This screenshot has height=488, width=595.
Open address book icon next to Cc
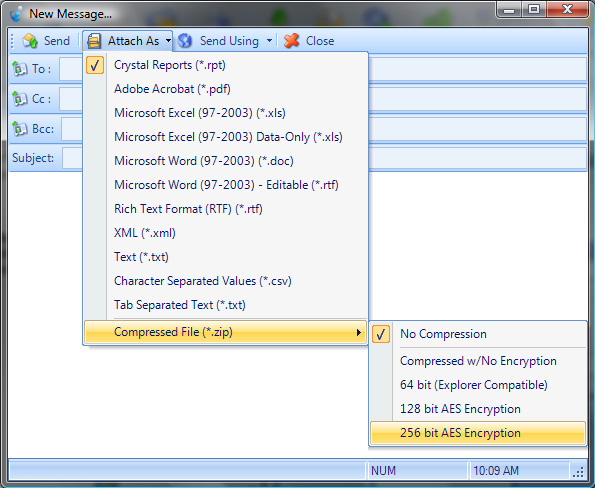click(19, 99)
